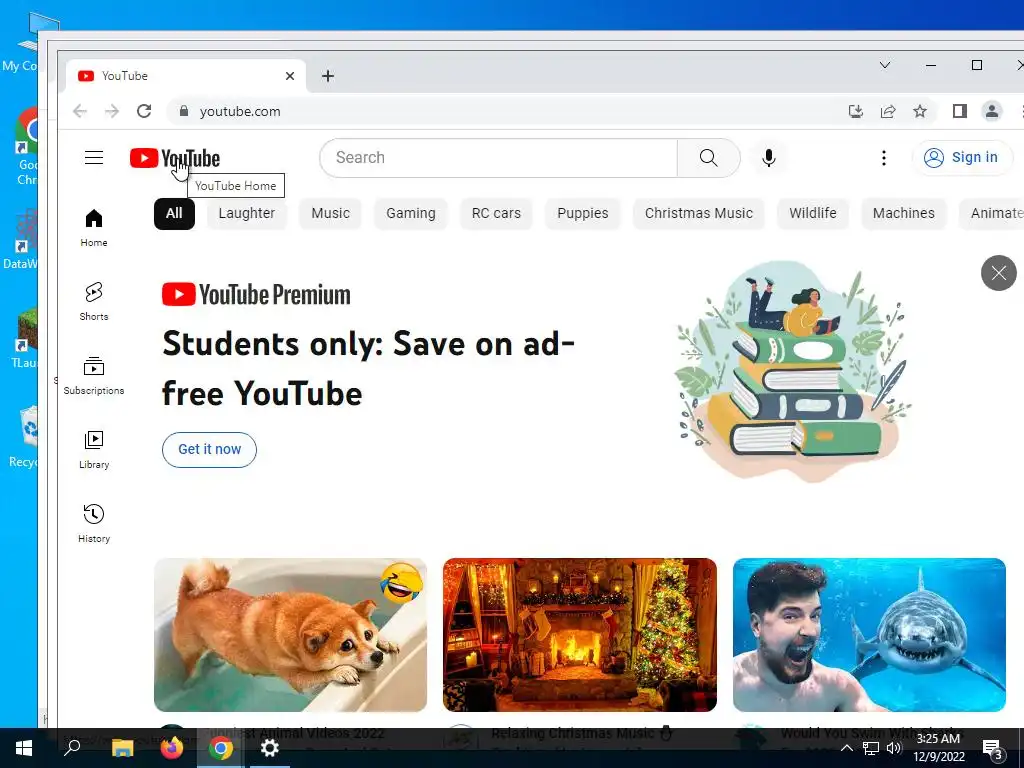This screenshot has width=1024, height=768.
Task: Click the Get it now button
Action: point(210,449)
